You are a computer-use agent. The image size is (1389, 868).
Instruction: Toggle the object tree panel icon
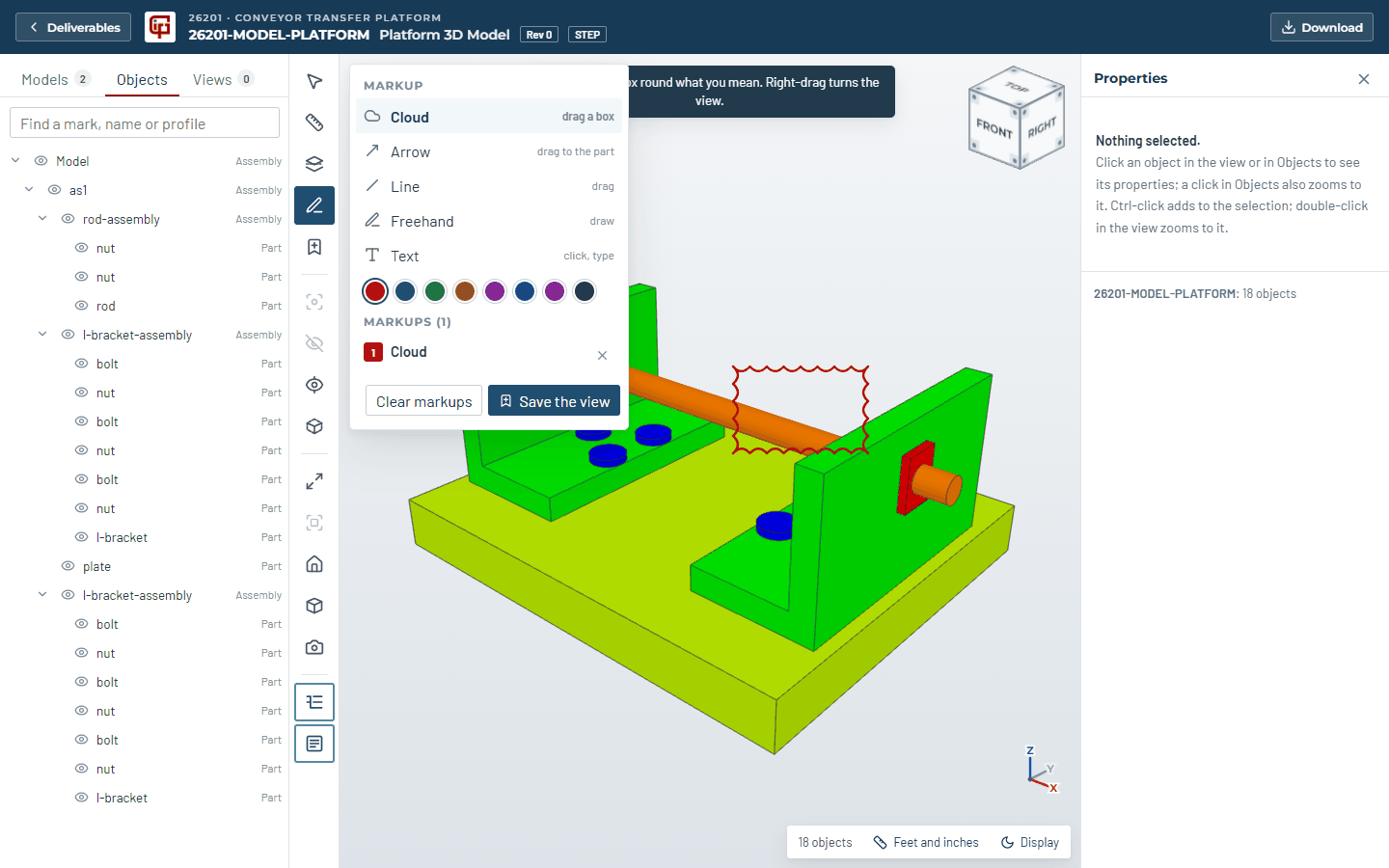click(x=314, y=702)
